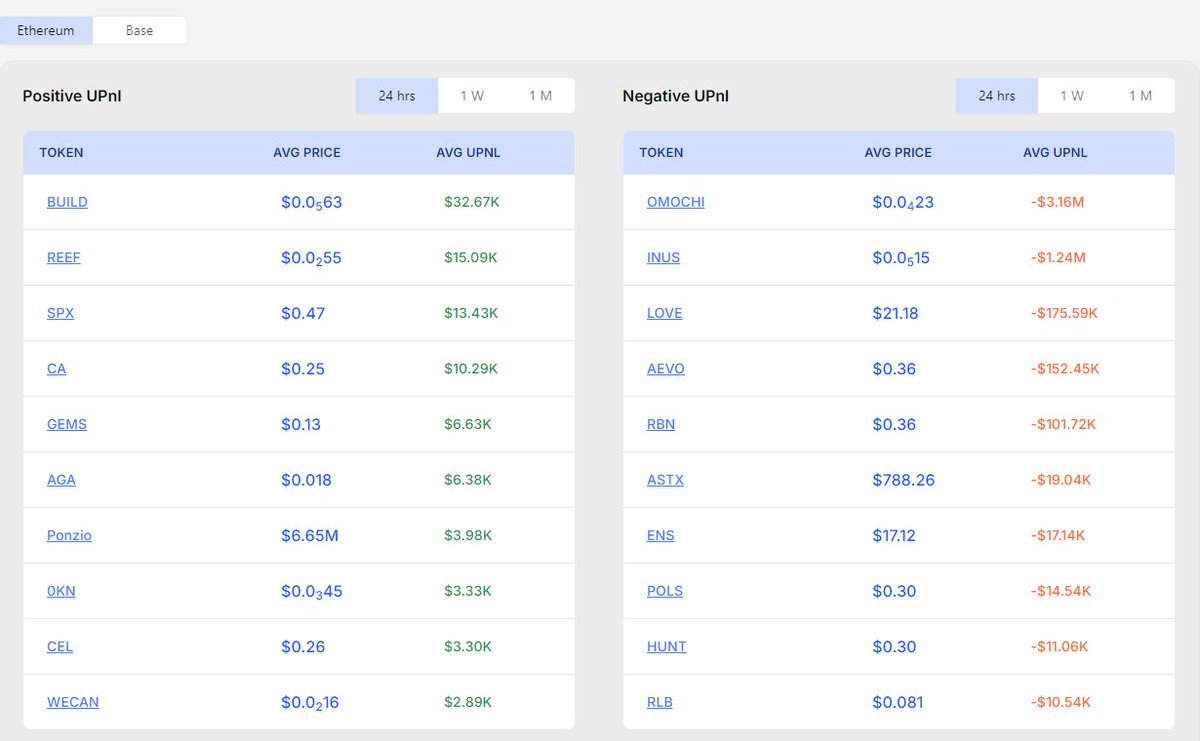Screen dimensions: 1200x741
Task: Open the POLS token link
Action: (x=665, y=591)
